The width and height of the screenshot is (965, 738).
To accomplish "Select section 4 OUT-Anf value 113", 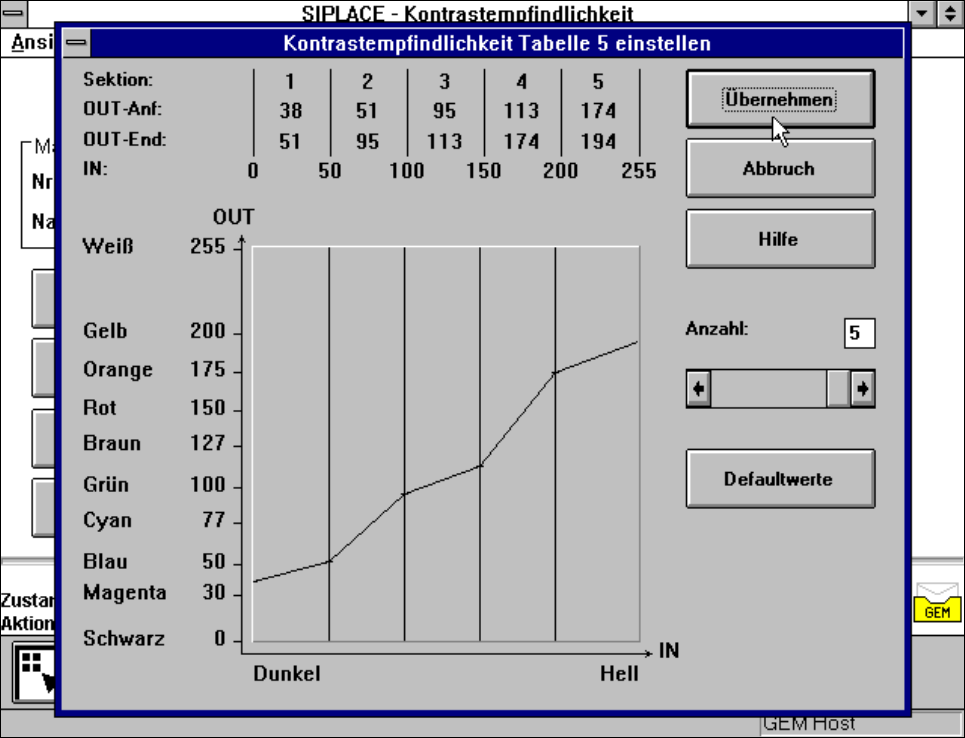I will (x=521, y=111).
